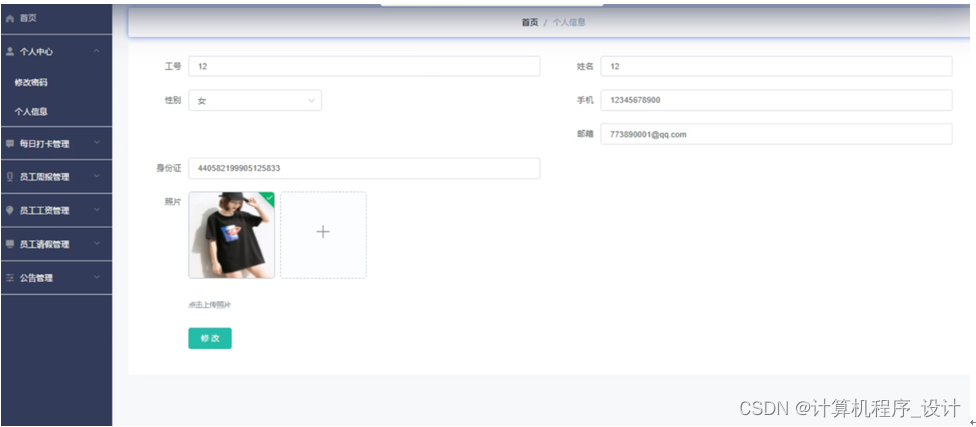
Task: Open the 员工请假管理 menu
Action: click(57, 244)
